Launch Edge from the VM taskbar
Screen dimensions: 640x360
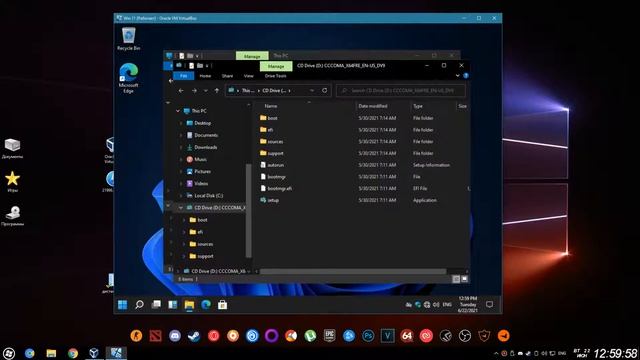(x=206, y=304)
